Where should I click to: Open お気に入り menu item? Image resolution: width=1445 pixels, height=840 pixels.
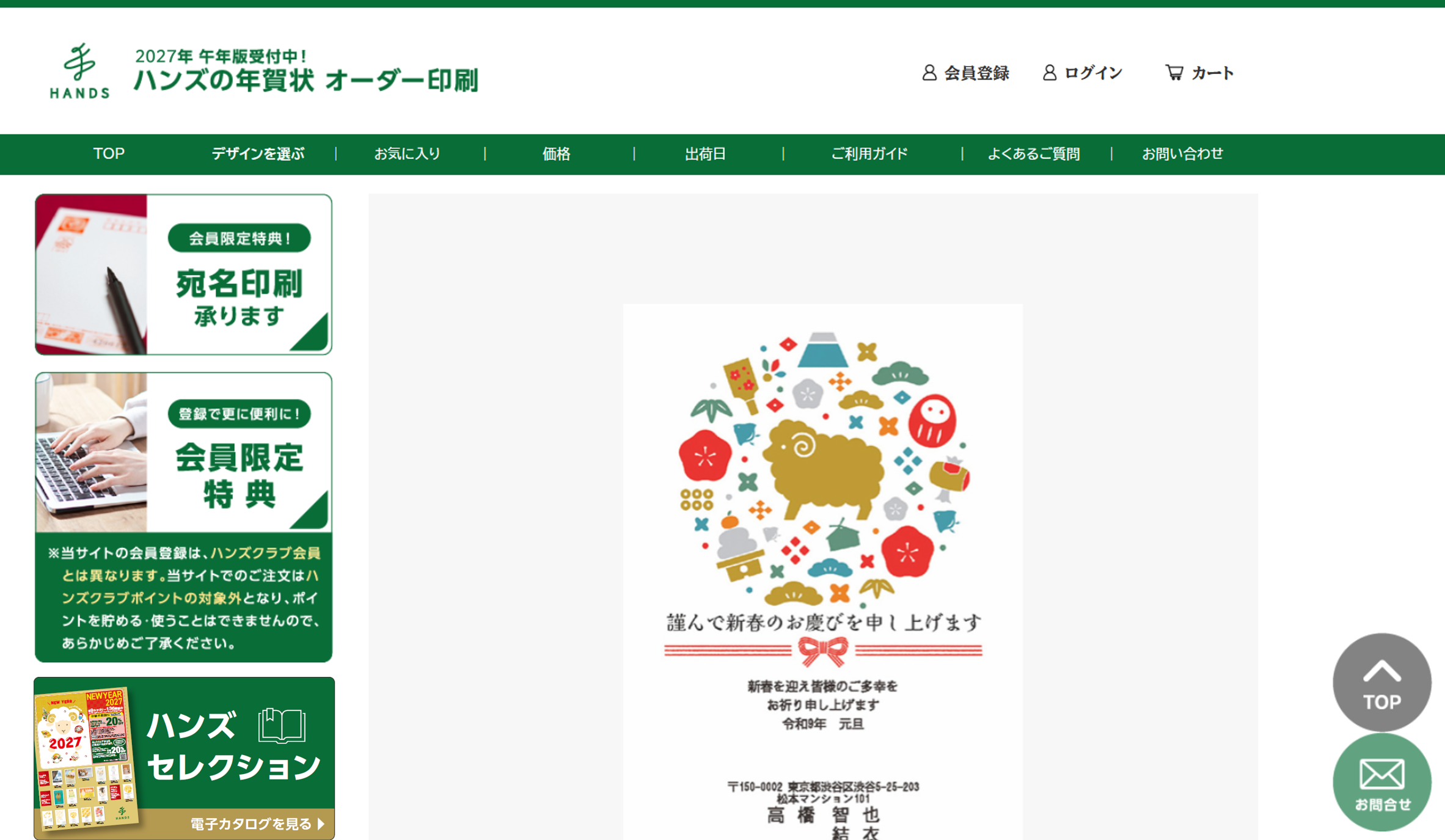(408, 154)
